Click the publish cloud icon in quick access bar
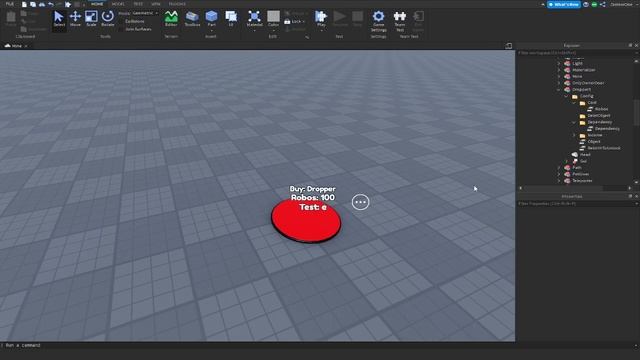 [x=42, y=4]
